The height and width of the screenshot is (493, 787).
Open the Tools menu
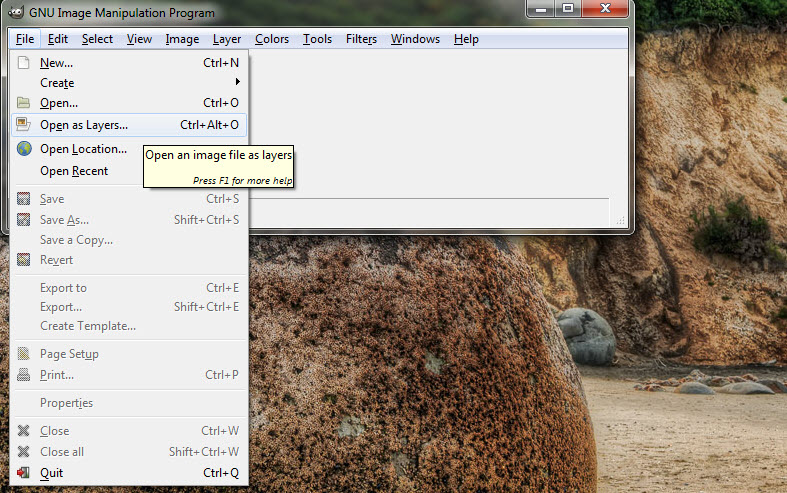click(317, 39)
